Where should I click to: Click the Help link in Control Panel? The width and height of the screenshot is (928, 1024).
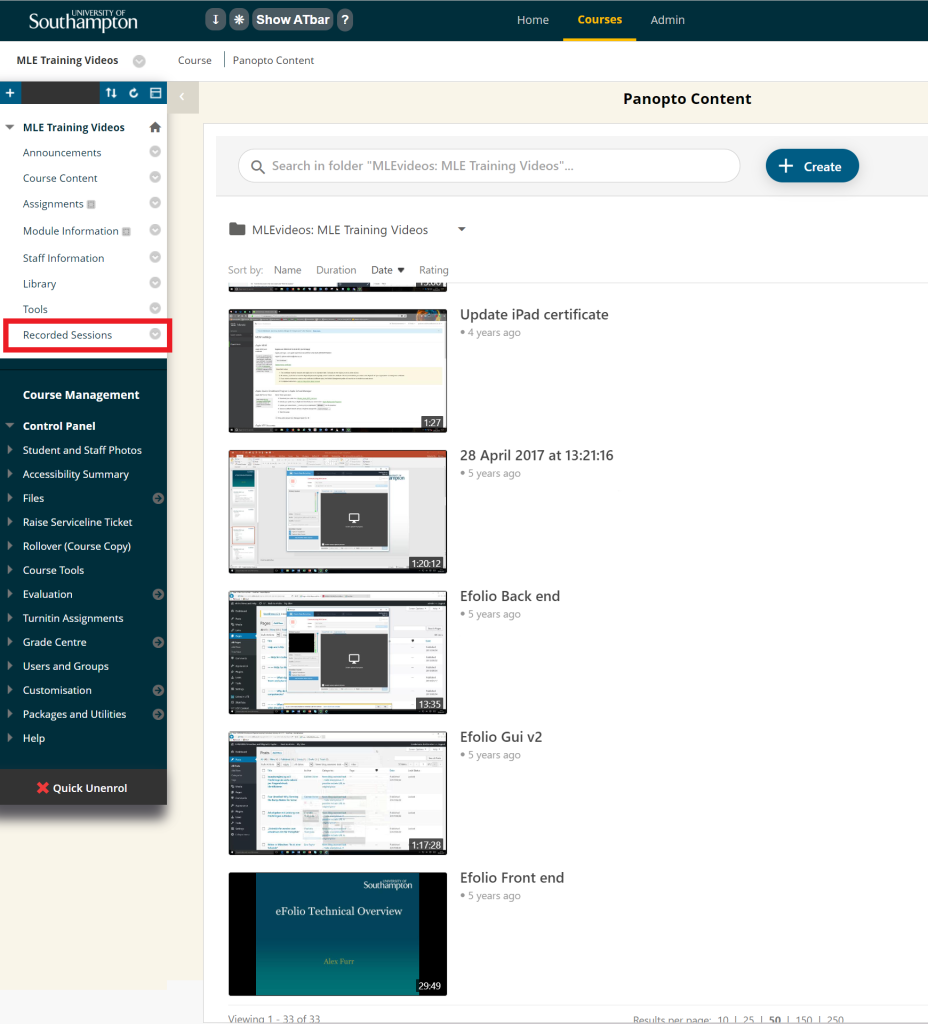coord(34,738)
